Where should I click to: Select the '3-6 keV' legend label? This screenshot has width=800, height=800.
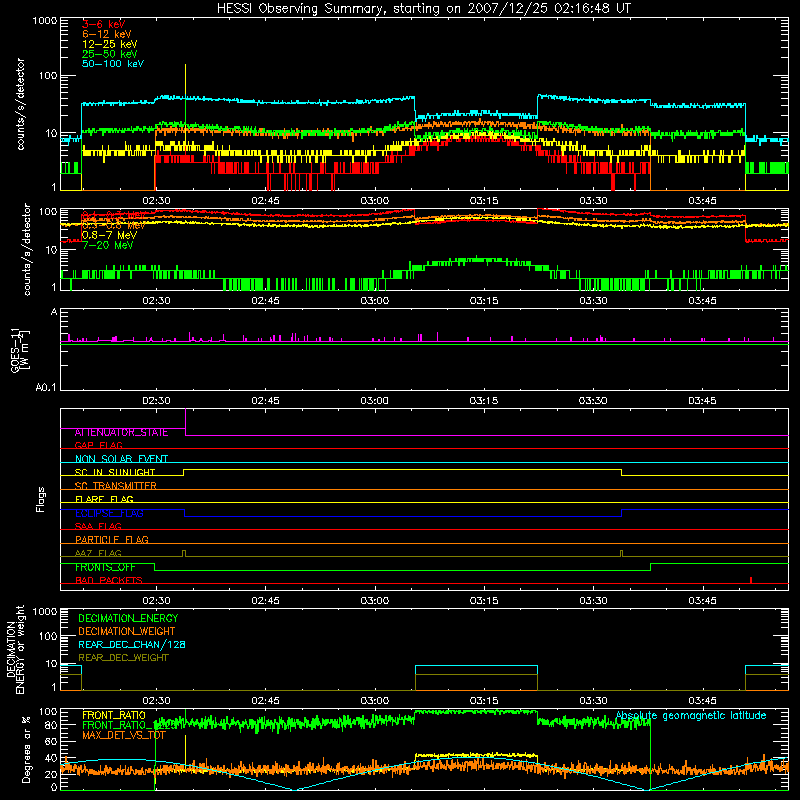[104, 24]
